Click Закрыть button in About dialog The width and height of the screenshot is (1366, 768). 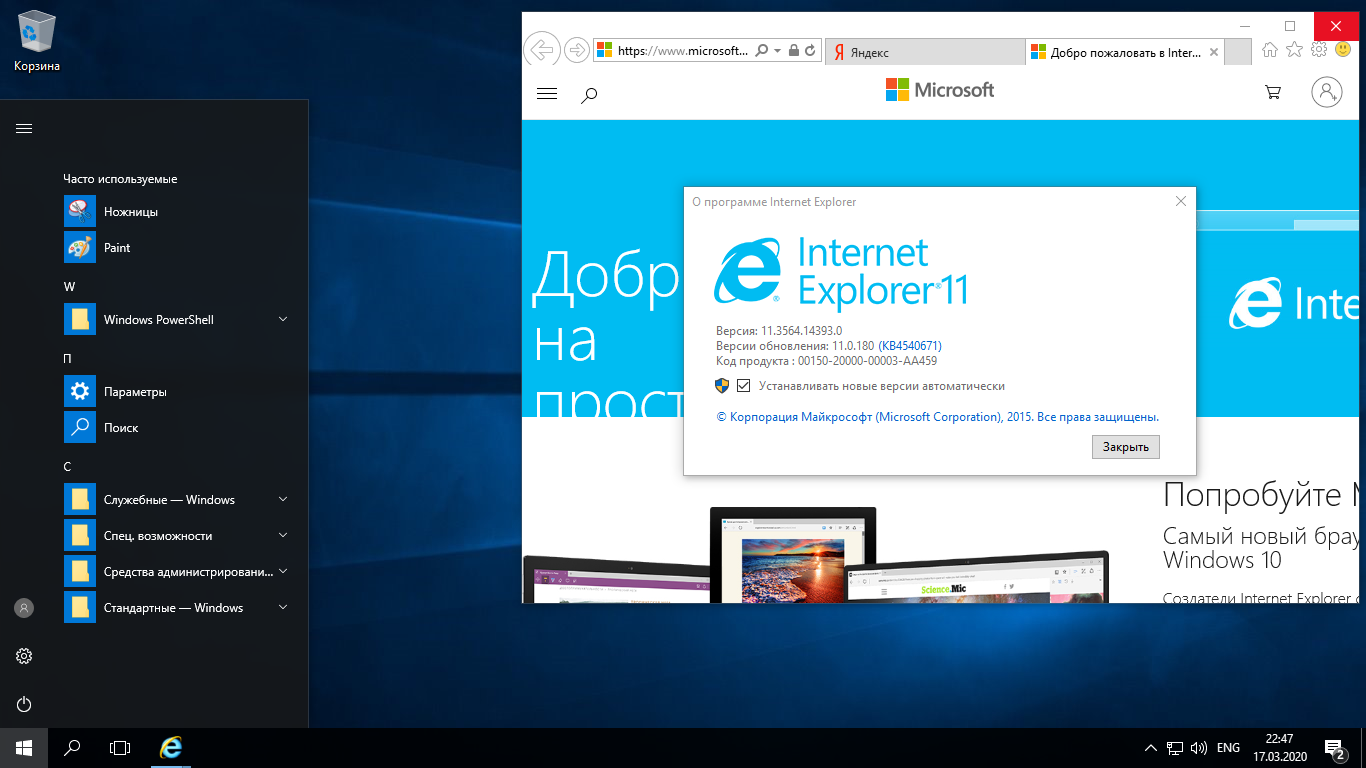coord(1126,447)
